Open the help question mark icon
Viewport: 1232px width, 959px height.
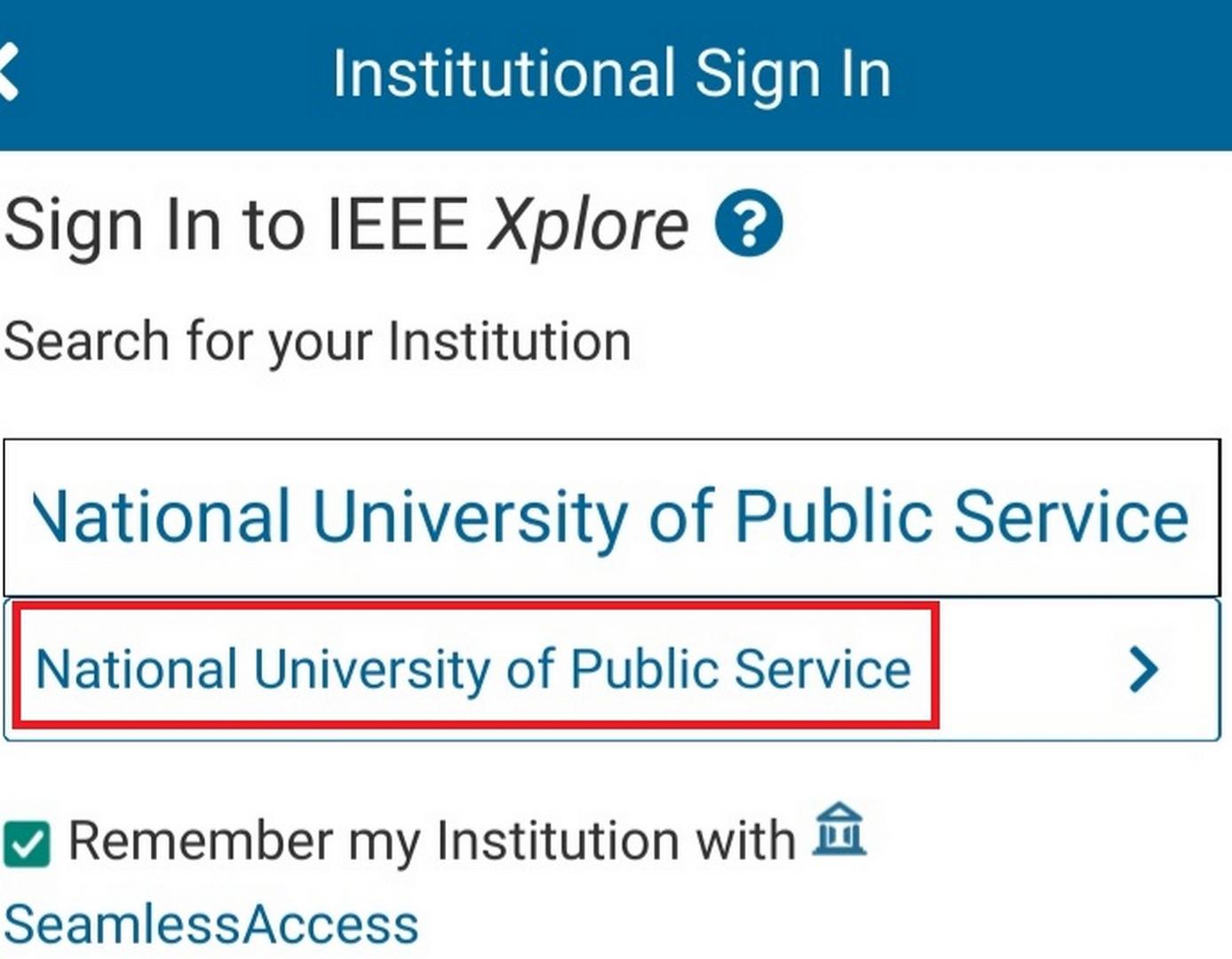(x=749, y=223)
